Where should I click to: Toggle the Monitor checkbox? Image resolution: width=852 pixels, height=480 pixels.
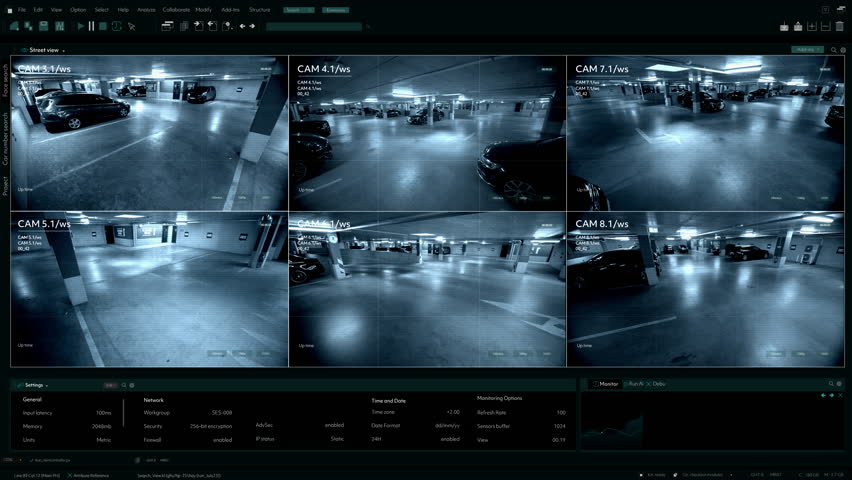(593, 384)
